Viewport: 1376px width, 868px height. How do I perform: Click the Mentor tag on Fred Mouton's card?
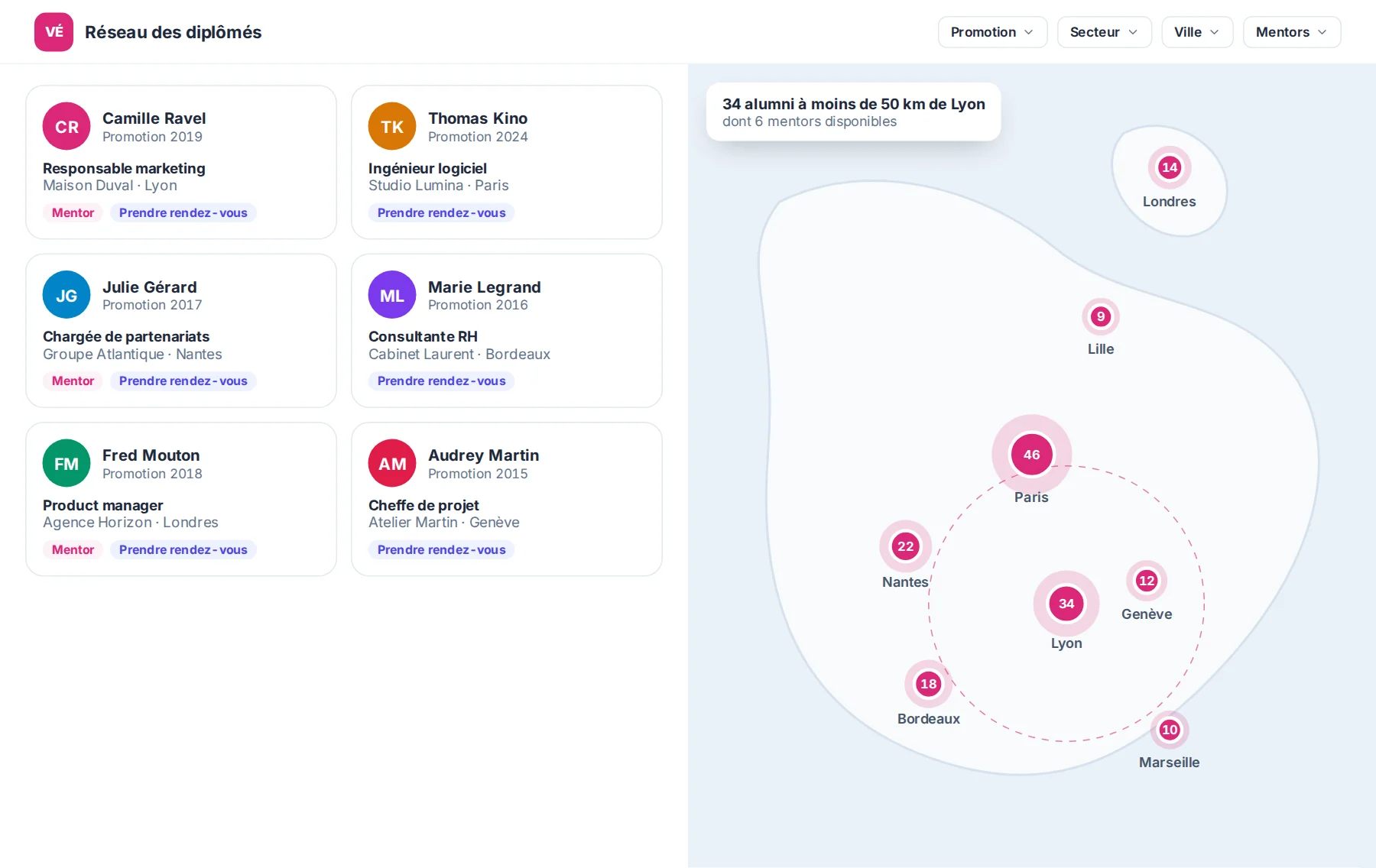coord(73,549)
